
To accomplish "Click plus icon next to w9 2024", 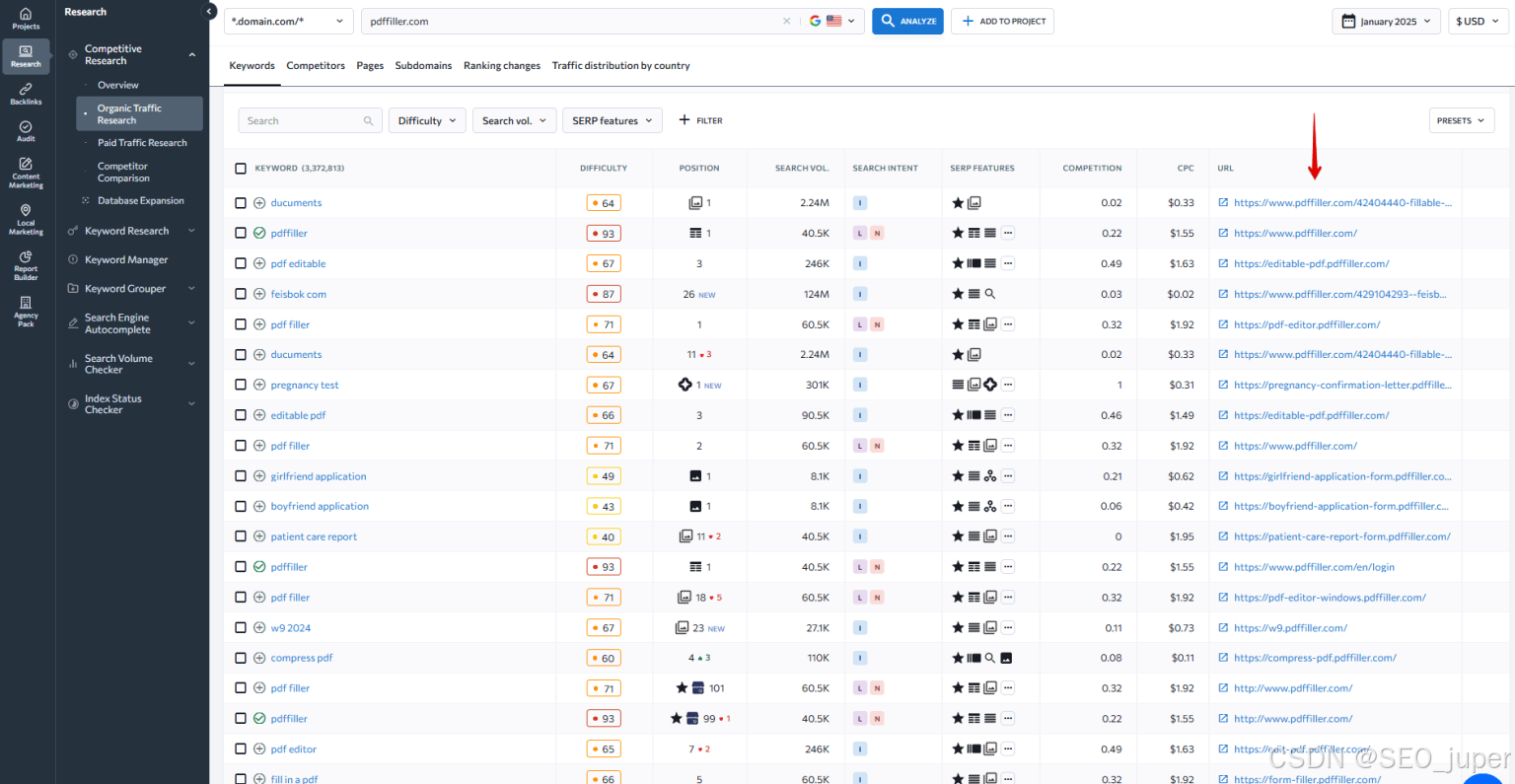I will [259, 627].
